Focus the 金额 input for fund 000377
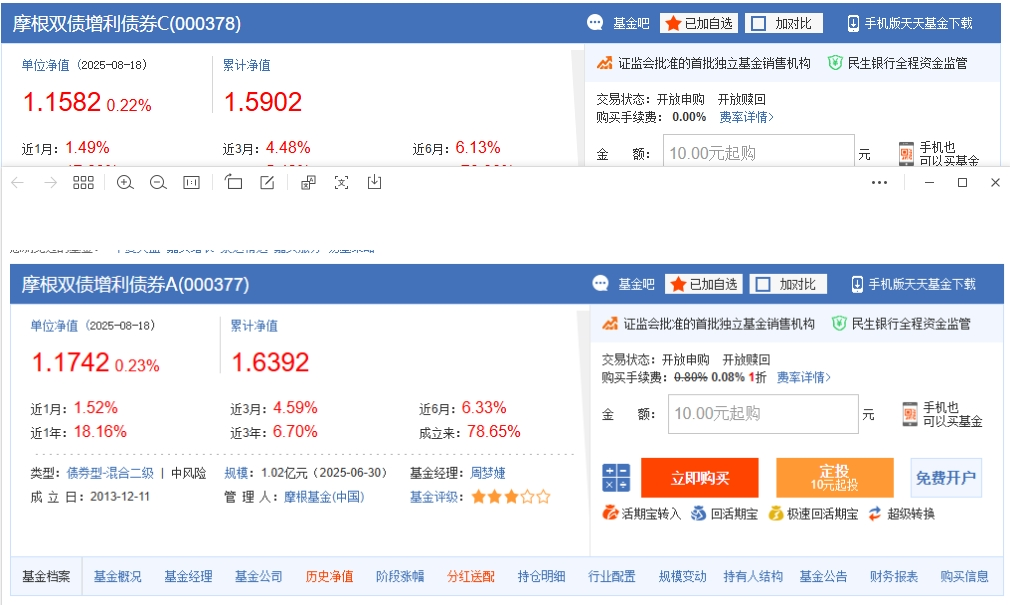This screenshot has height=605, width=1010. (x=763, y=414)
